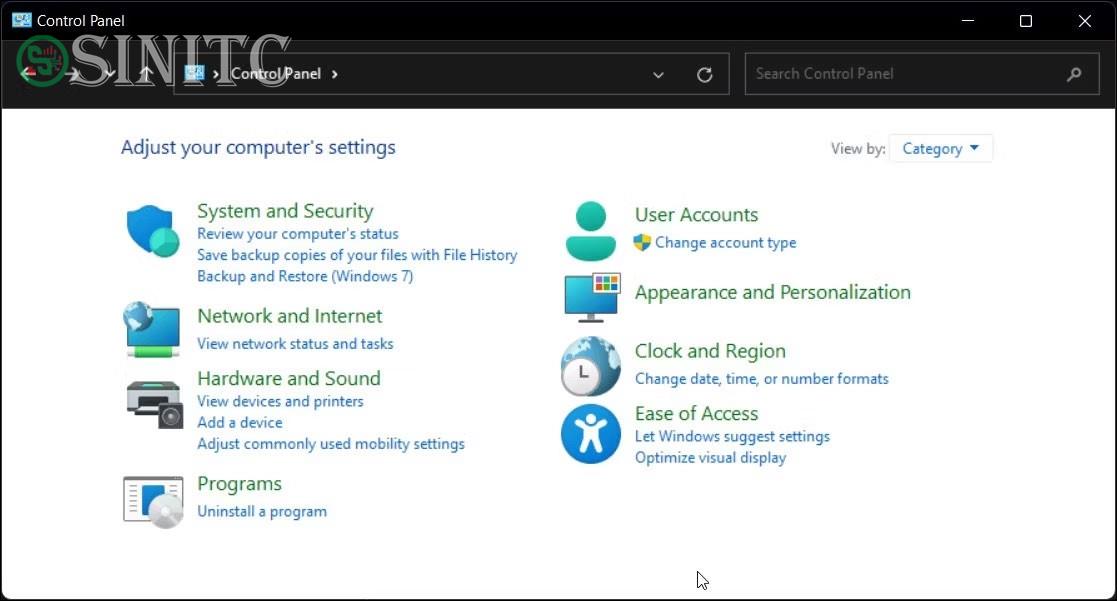Image resolution: width=1117 pixels, height=601 pixels.
Task: Open the System and Security heading link
Action: pos(285,211)
